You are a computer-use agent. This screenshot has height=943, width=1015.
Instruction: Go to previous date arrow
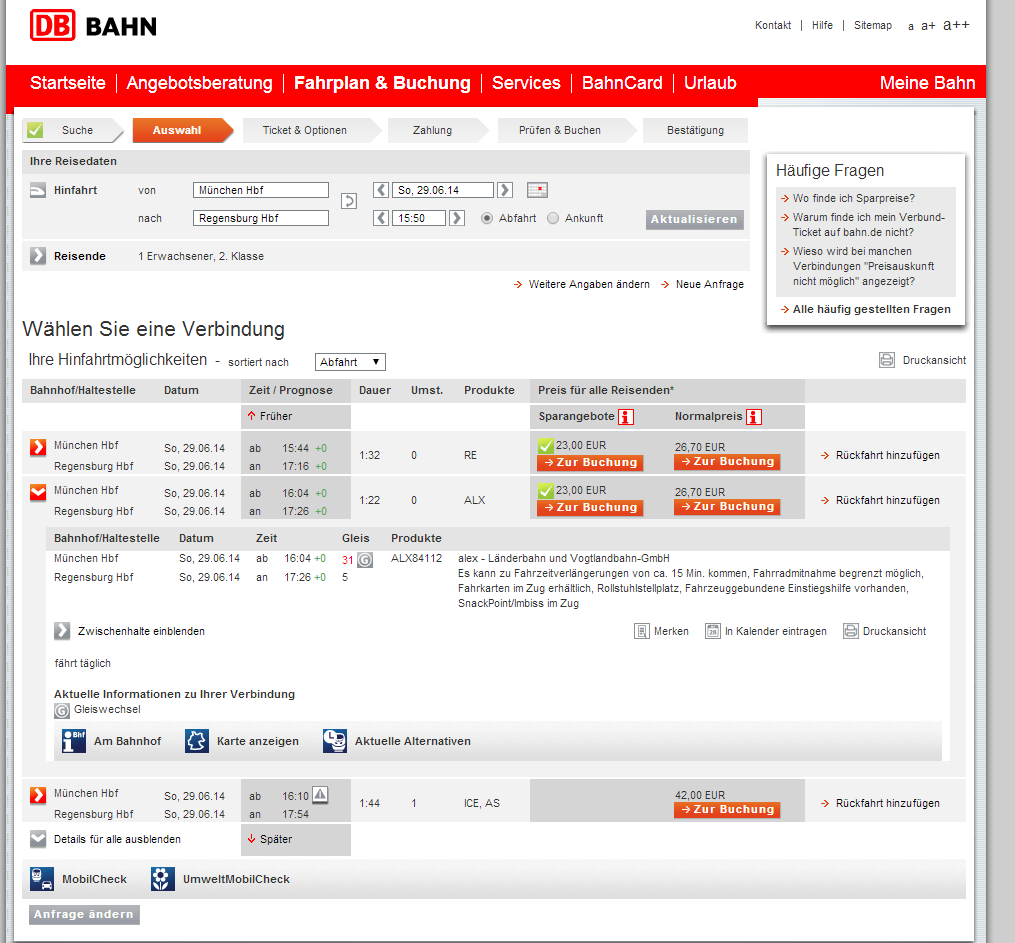(381, 190)
